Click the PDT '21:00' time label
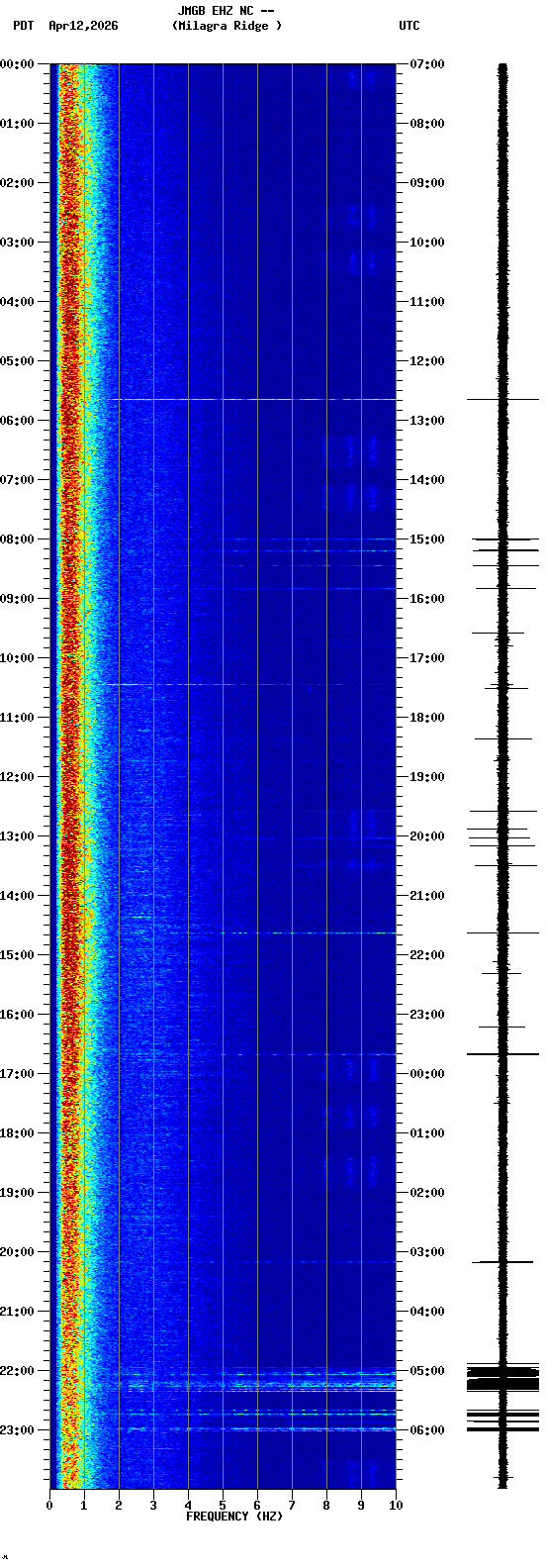The width and height of the screenshot is (546, 1568). (18, 1312)
